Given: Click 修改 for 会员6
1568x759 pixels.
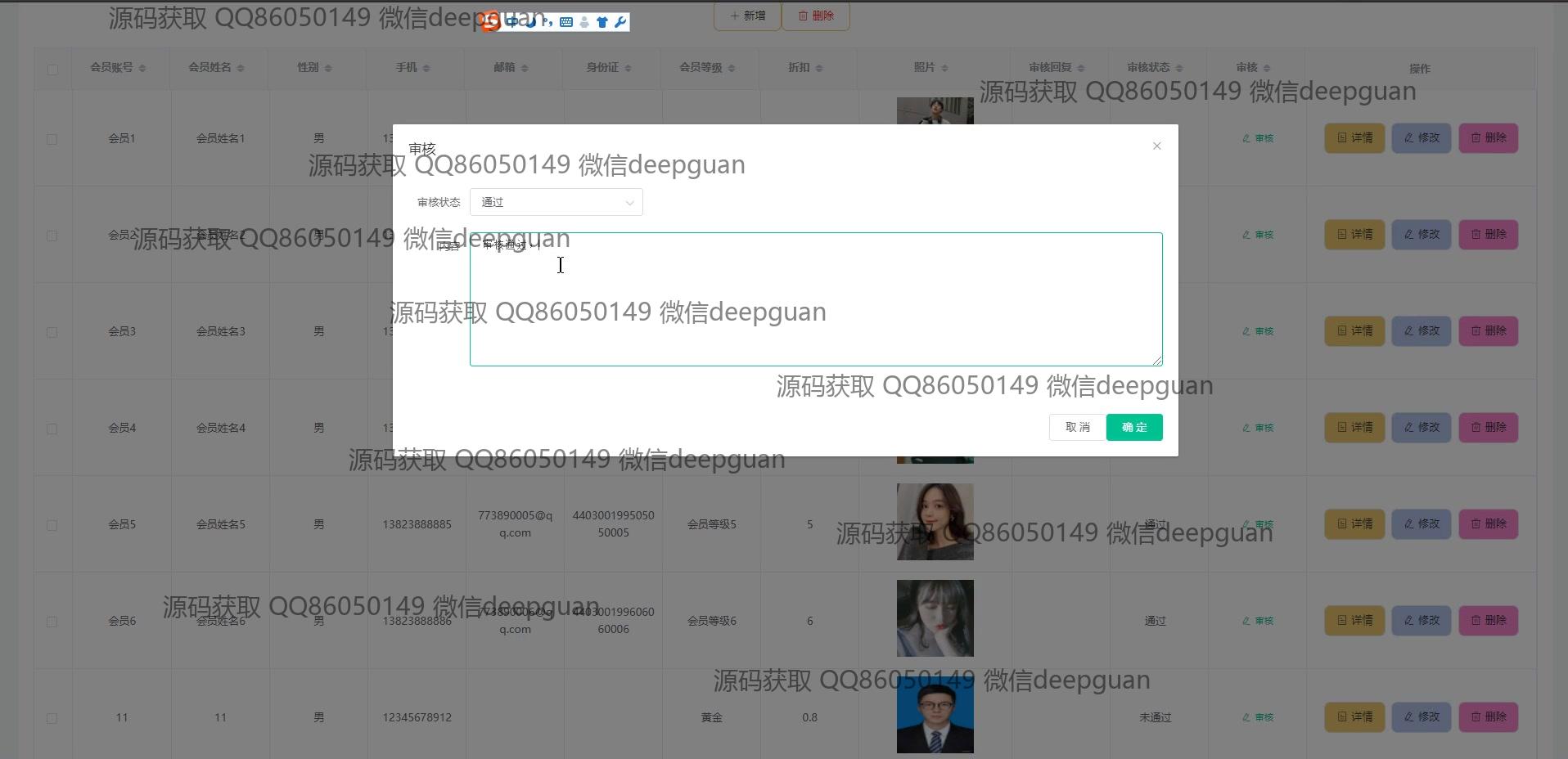Looking at the screenshot, I should (1422, 621).
